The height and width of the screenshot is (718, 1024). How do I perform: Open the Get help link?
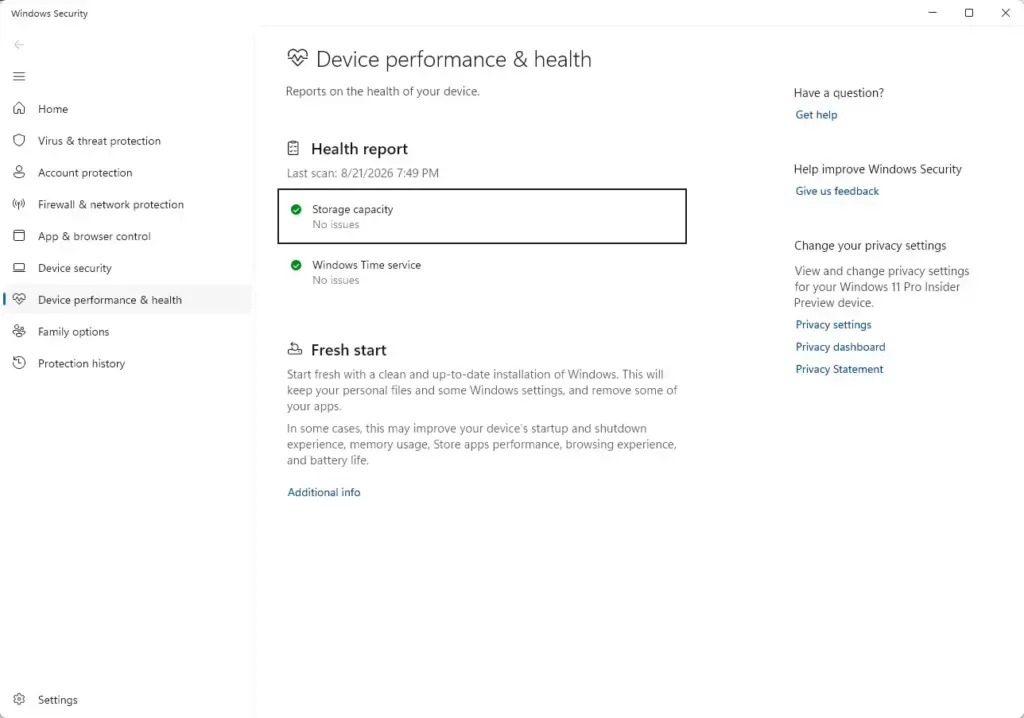tap(816, 114)
